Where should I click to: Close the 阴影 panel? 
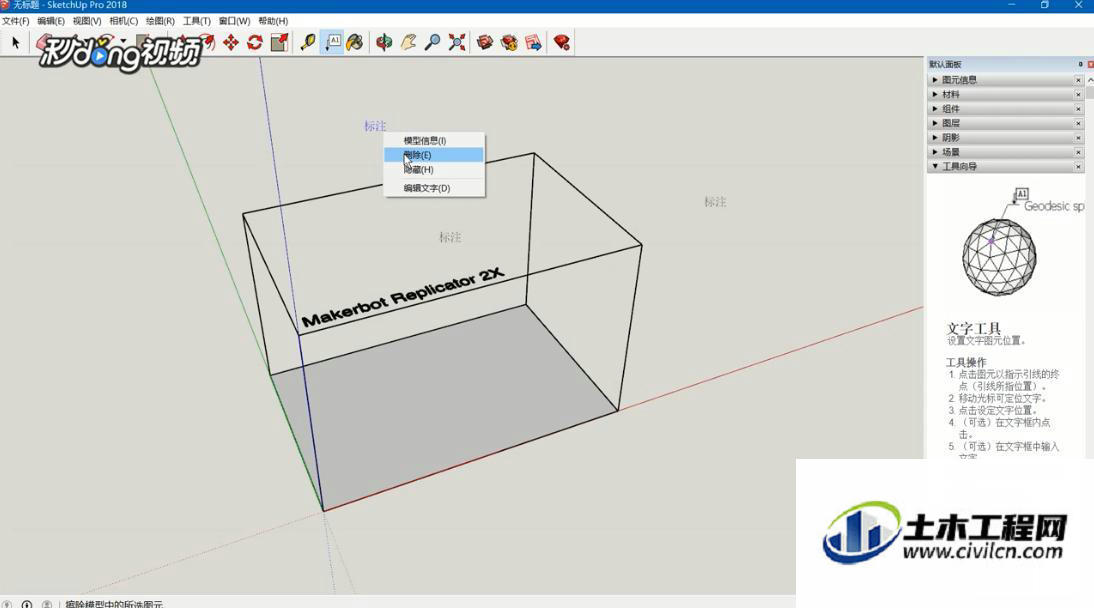[1078, 138]
